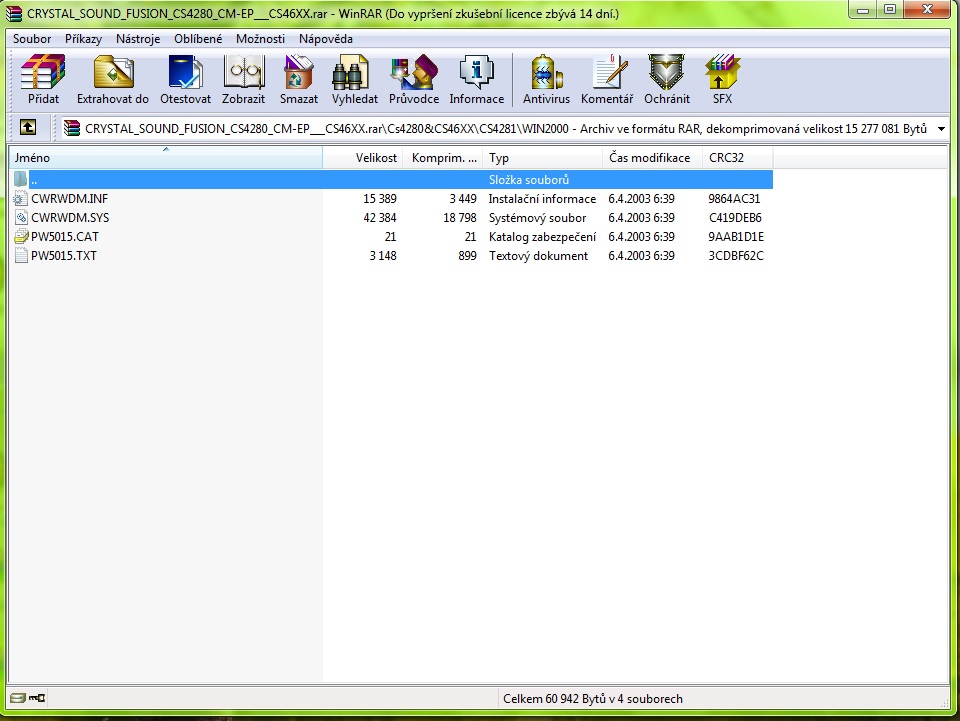
Task: Click the 'Systémový soubor' type cell
Action: tap(537, 217)
